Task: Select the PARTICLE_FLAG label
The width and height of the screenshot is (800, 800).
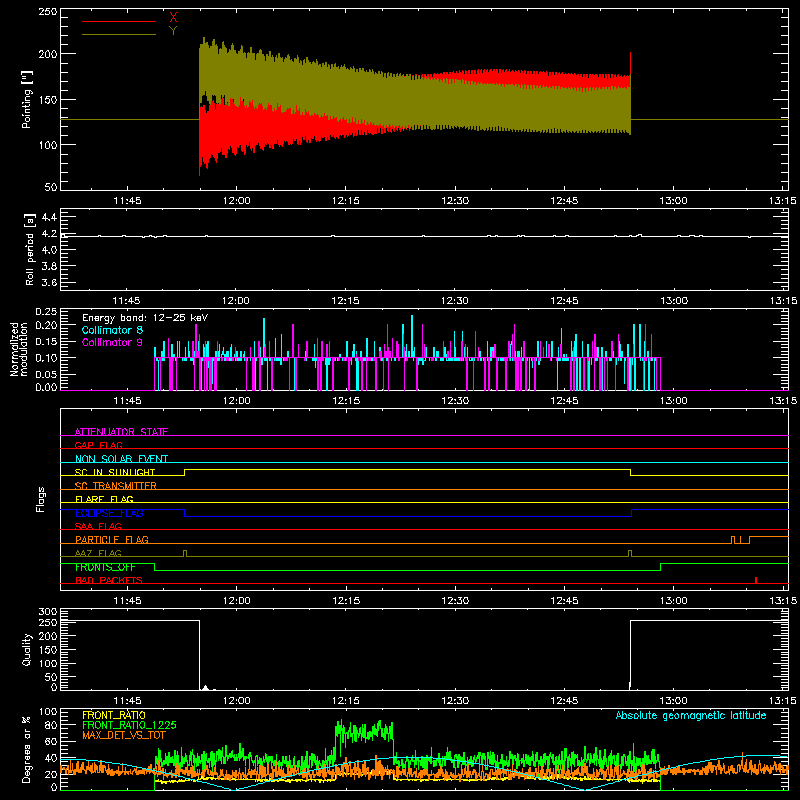Action: (112, 539)
